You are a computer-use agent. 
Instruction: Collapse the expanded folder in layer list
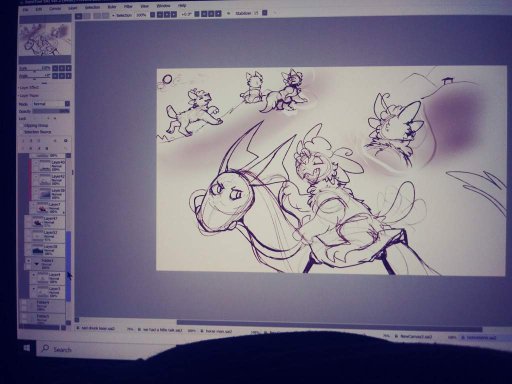coord(37,264)
